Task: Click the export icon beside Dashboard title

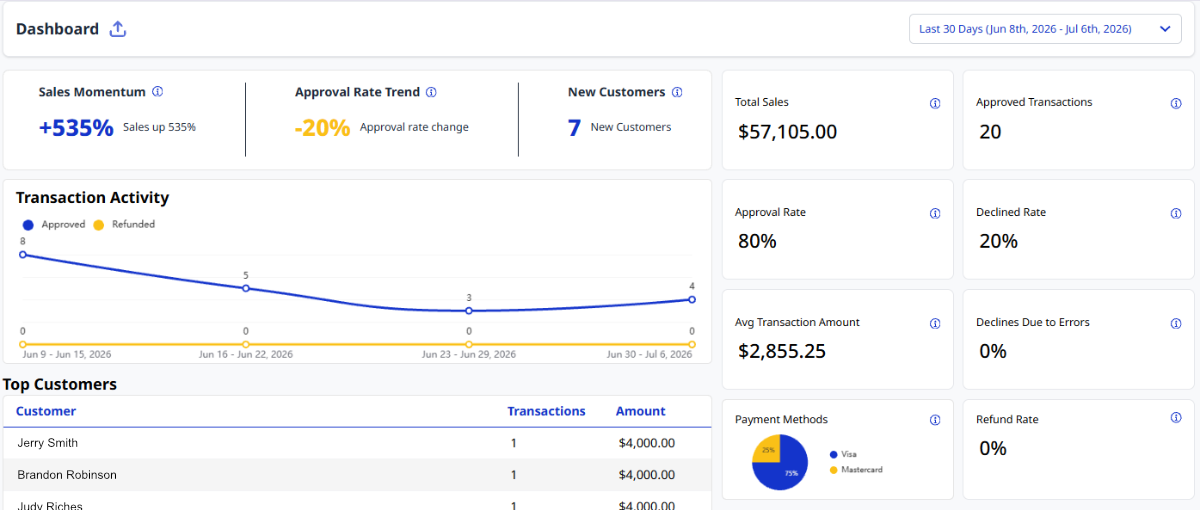Action: [118, 29]
